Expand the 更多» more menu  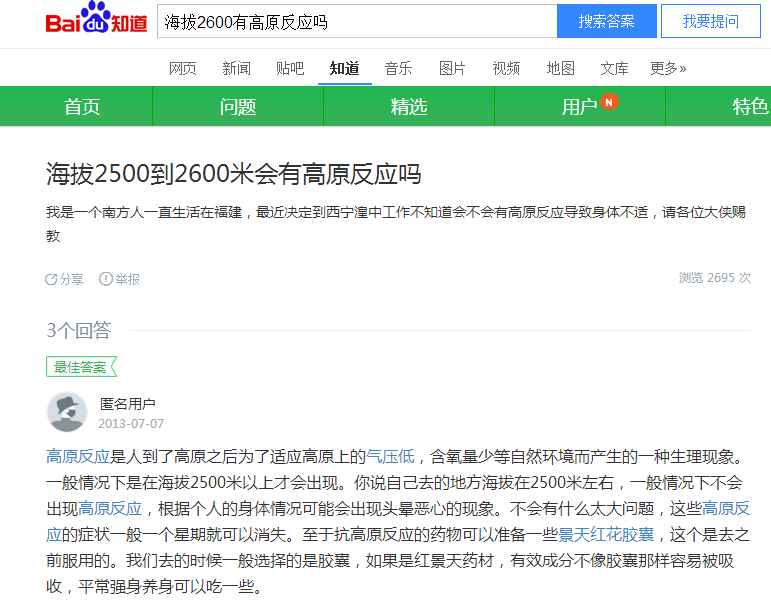click(668, 68)
